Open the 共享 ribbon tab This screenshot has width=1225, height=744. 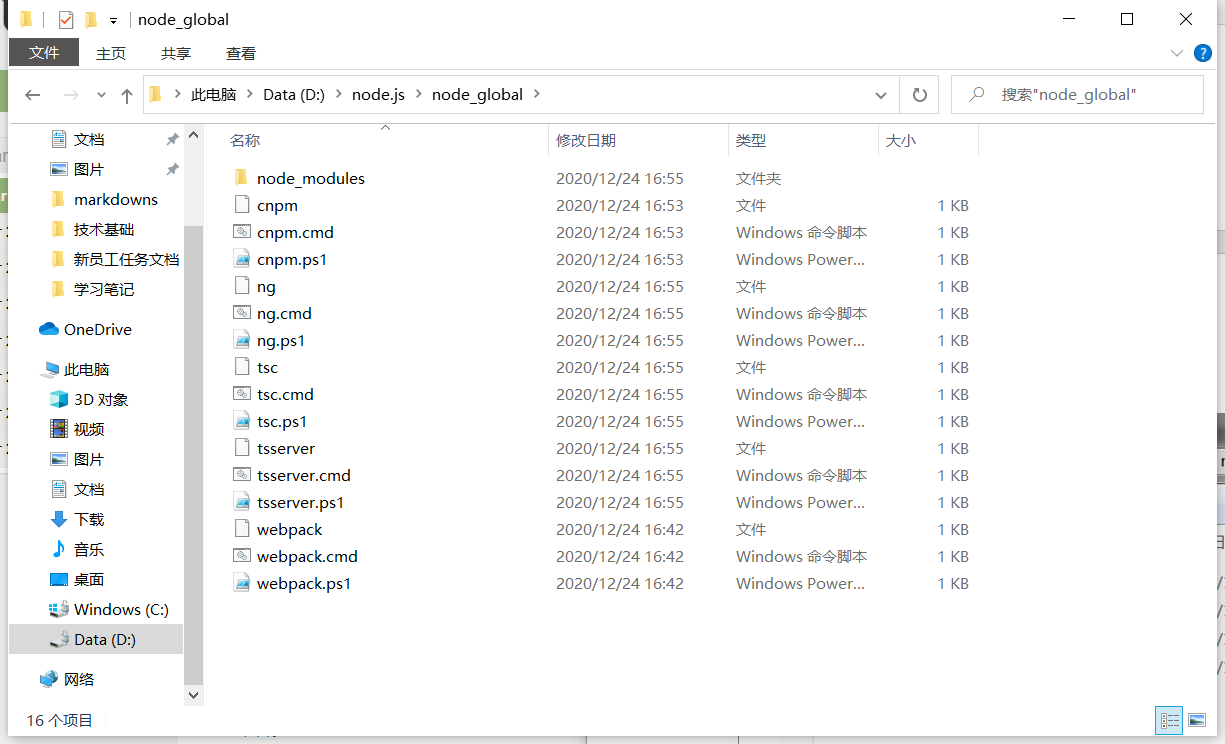176,53
